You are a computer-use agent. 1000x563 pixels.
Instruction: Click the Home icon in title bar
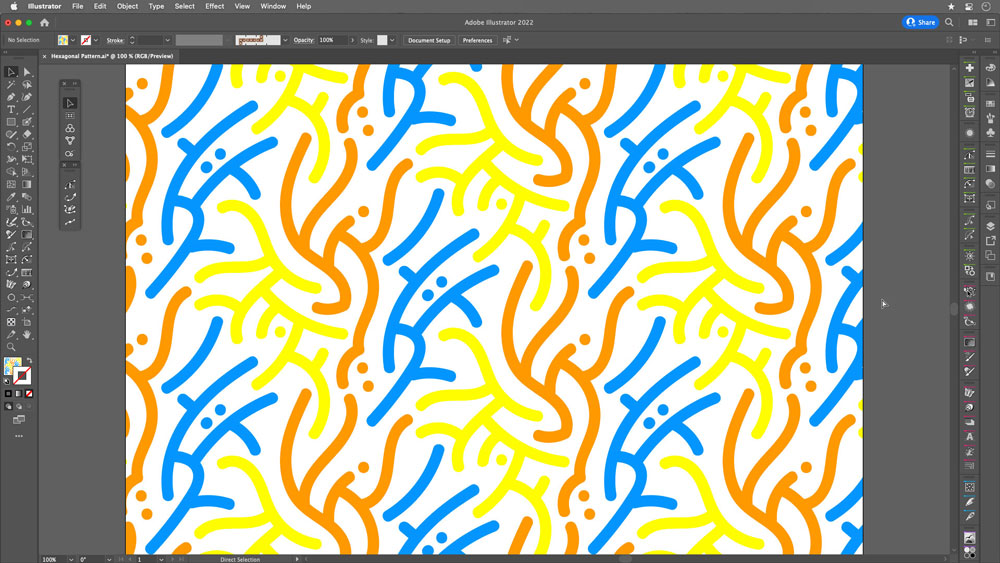[45, 22]
